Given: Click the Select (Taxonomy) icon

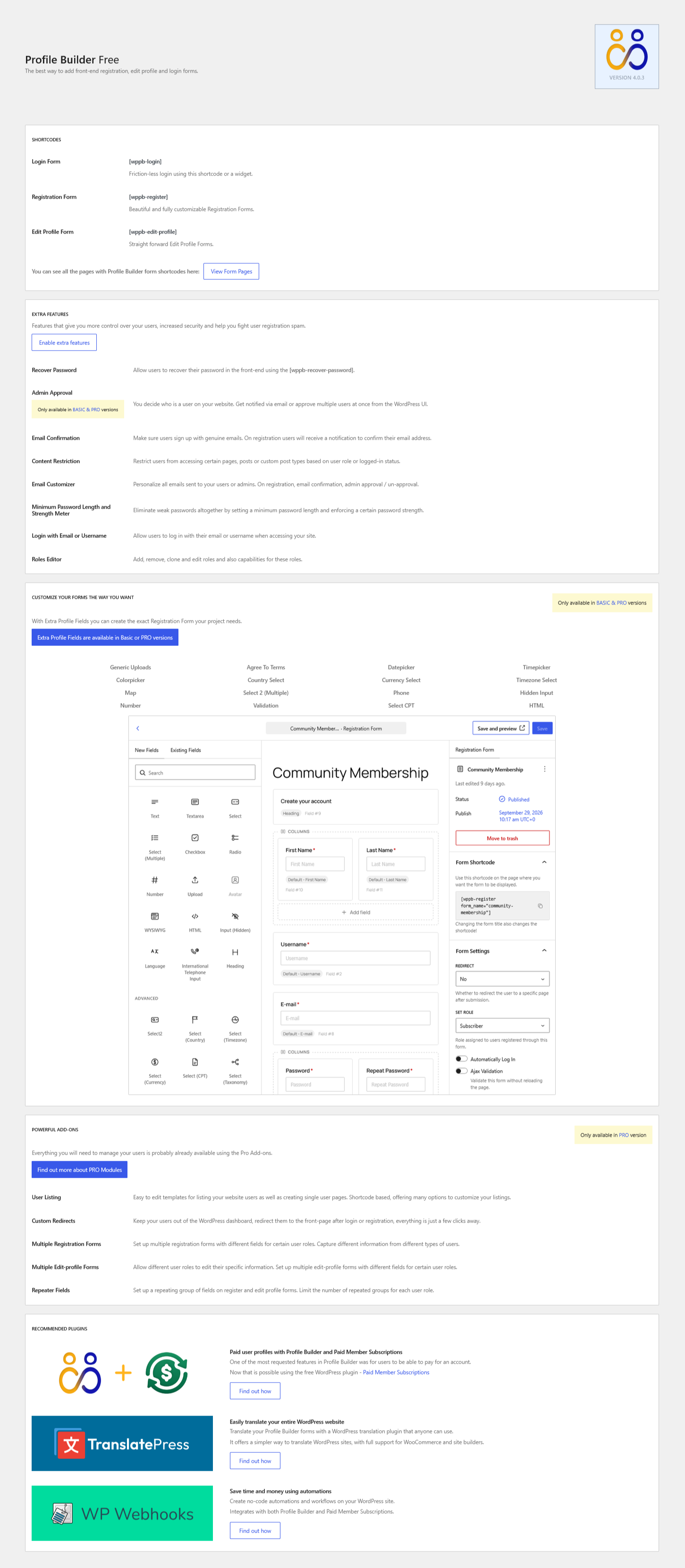Looking at the screenshot, I should click(x=235, y=1062).
